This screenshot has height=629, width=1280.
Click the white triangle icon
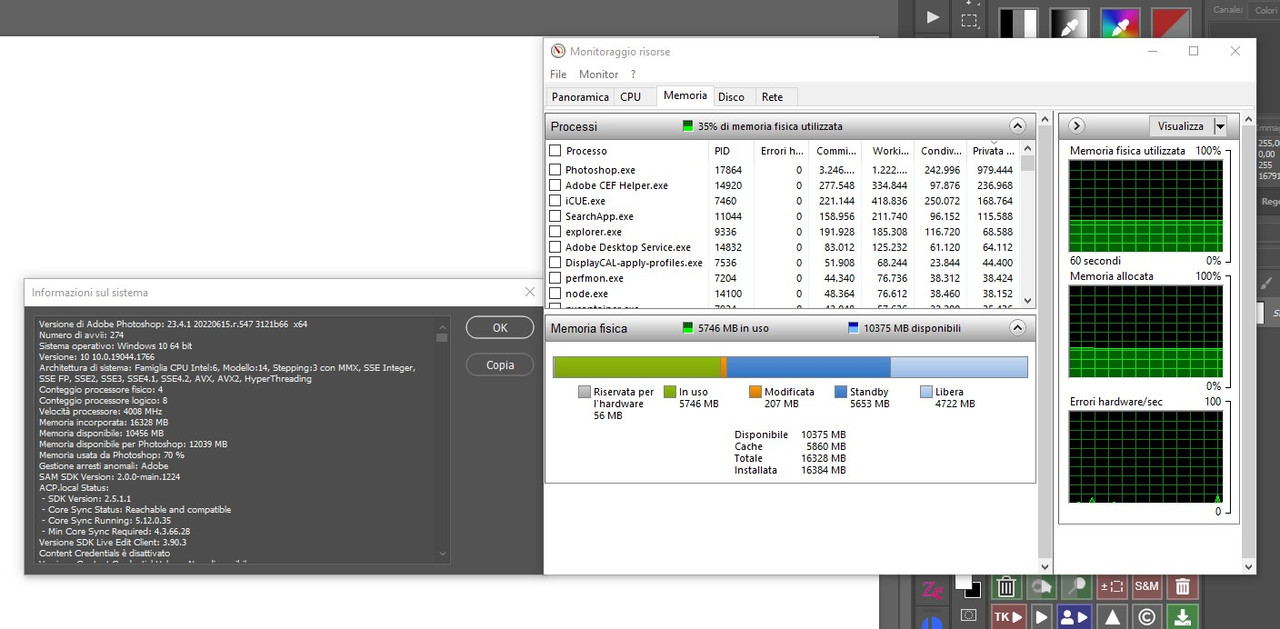click(x=1112, y=617)
